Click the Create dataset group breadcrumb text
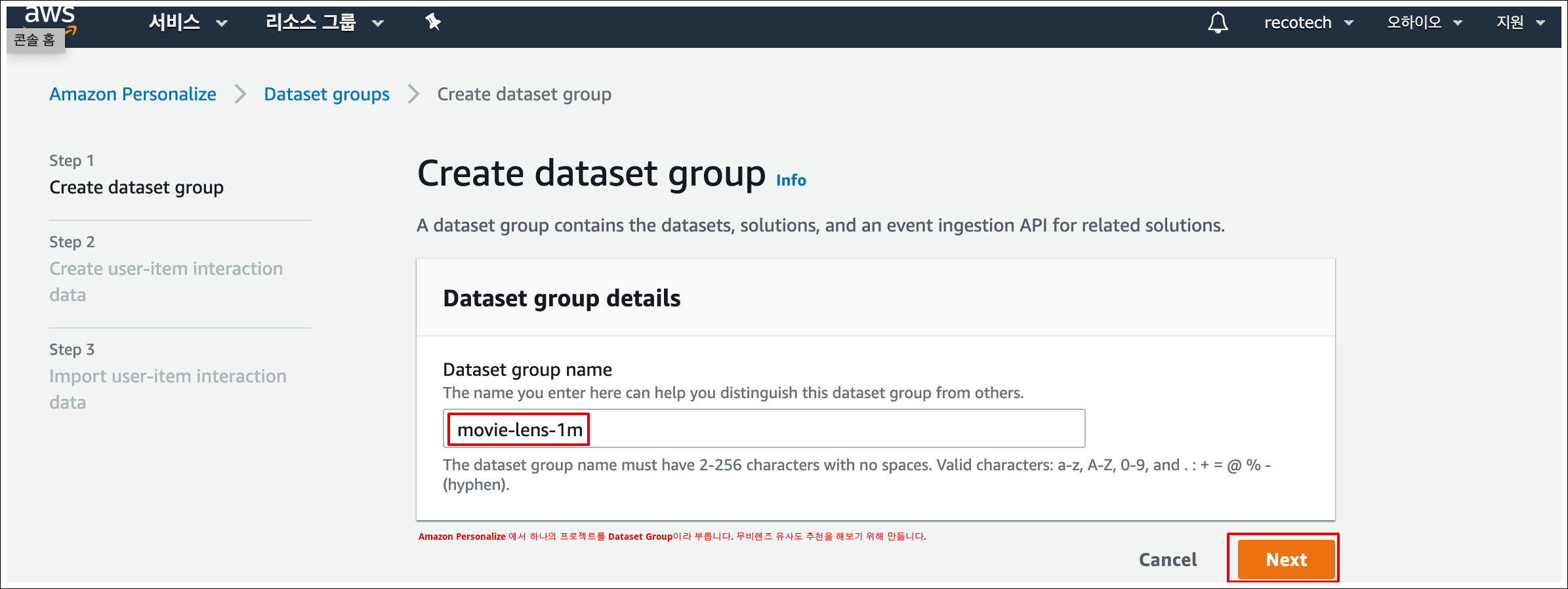Screen dimensions: 1568x589 pyautogui.click(x=524, y=94)
